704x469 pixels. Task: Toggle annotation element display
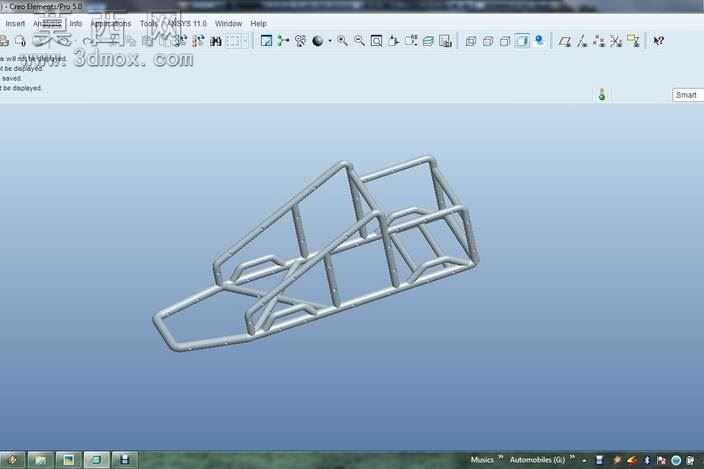point(634,41)
